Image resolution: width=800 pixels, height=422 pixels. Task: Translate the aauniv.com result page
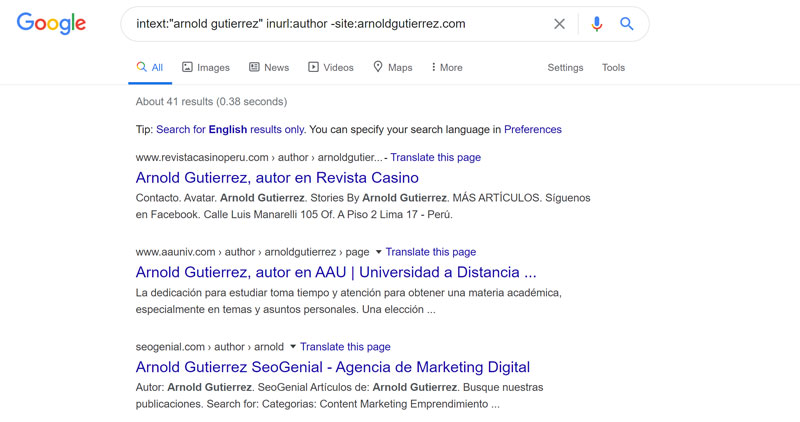pos(431,252)
